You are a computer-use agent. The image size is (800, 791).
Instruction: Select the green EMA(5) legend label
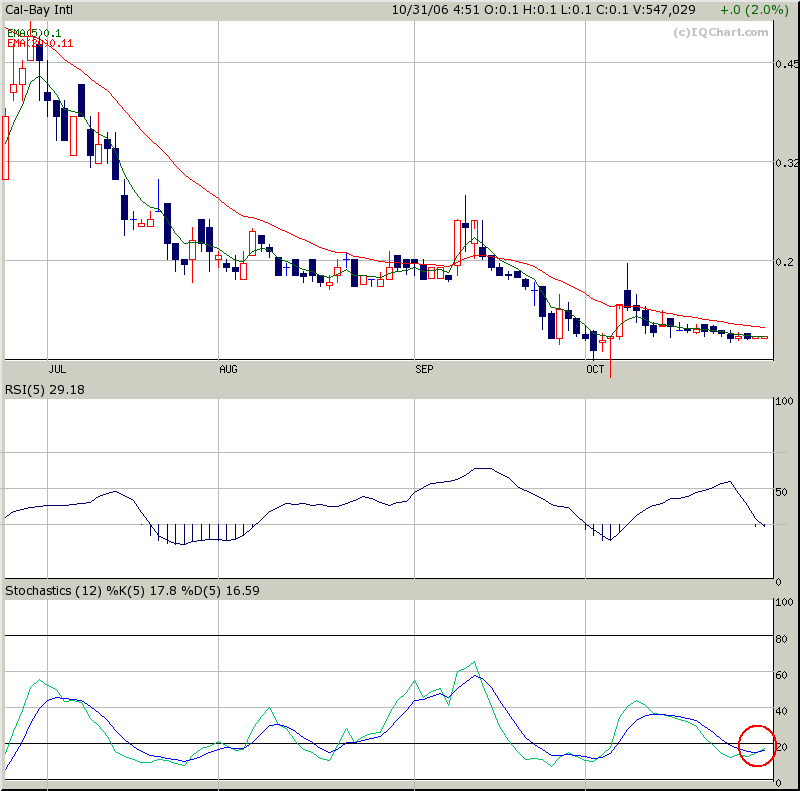coord(33,33)
